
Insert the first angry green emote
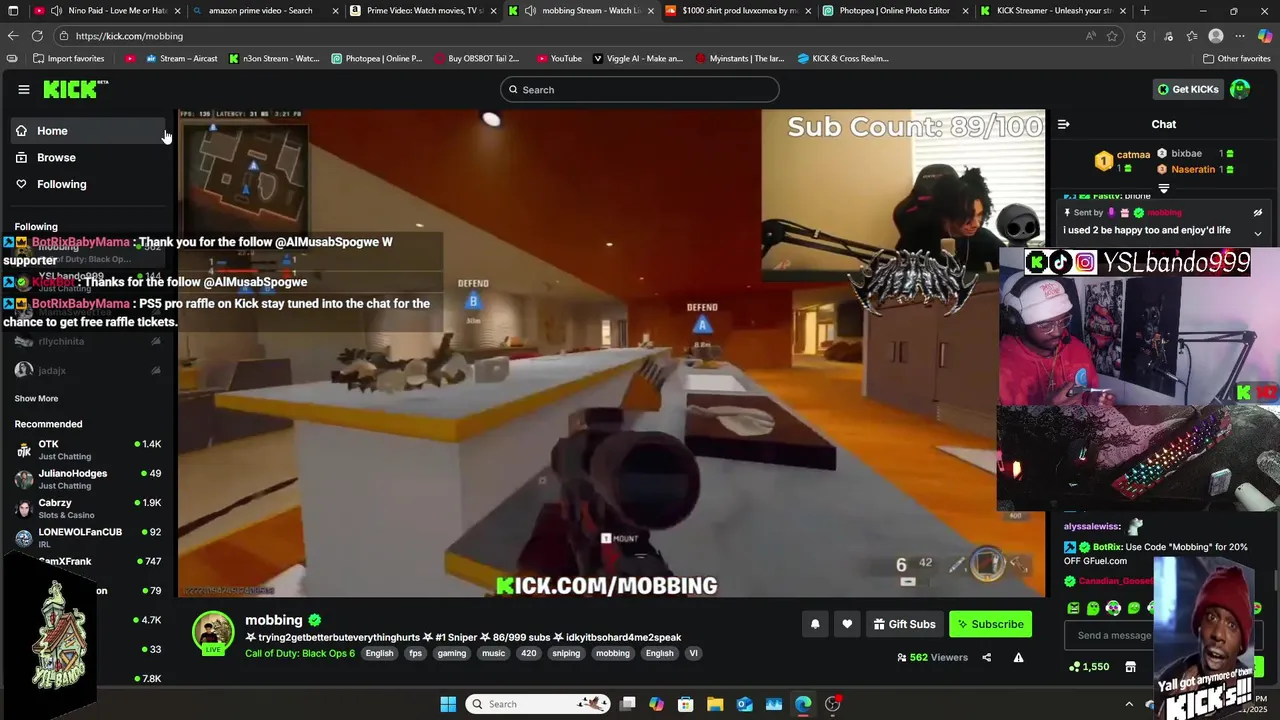tap(1073, 608)
